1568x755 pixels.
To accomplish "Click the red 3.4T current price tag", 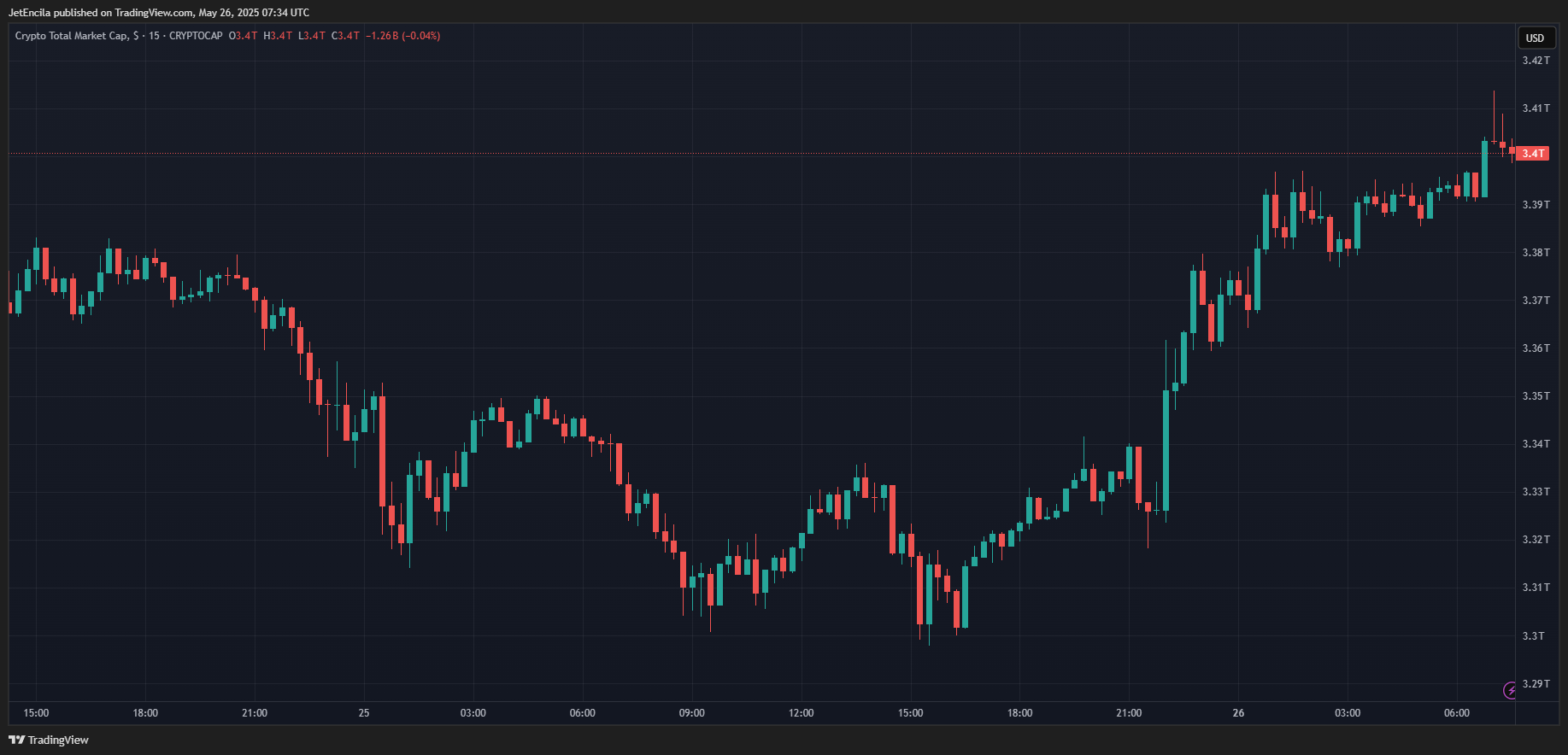I will click(x=1533, y=154).
